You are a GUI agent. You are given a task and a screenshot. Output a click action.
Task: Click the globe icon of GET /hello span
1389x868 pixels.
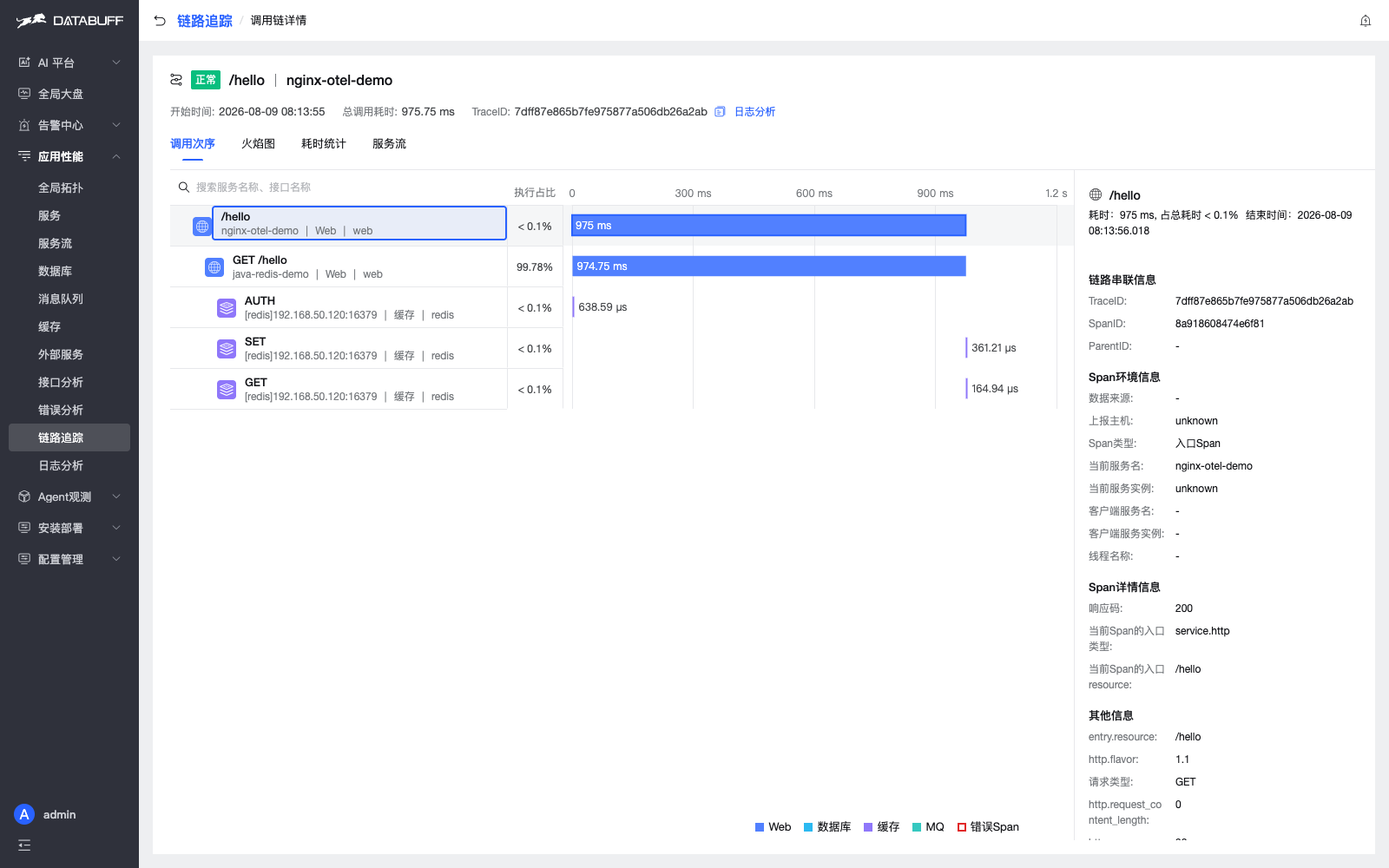[214, 267]
